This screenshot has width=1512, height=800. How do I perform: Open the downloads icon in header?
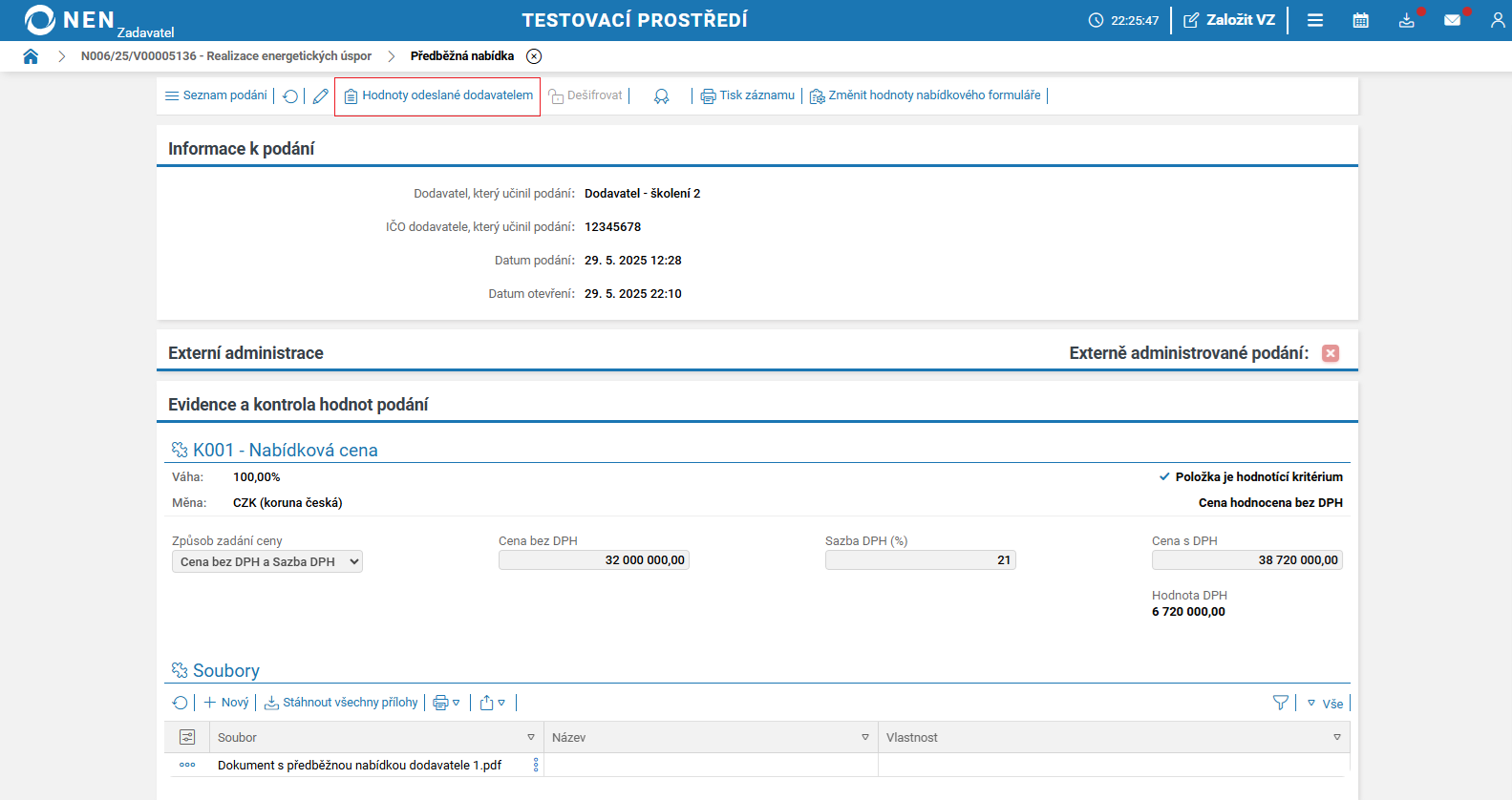pos(1407,20)
